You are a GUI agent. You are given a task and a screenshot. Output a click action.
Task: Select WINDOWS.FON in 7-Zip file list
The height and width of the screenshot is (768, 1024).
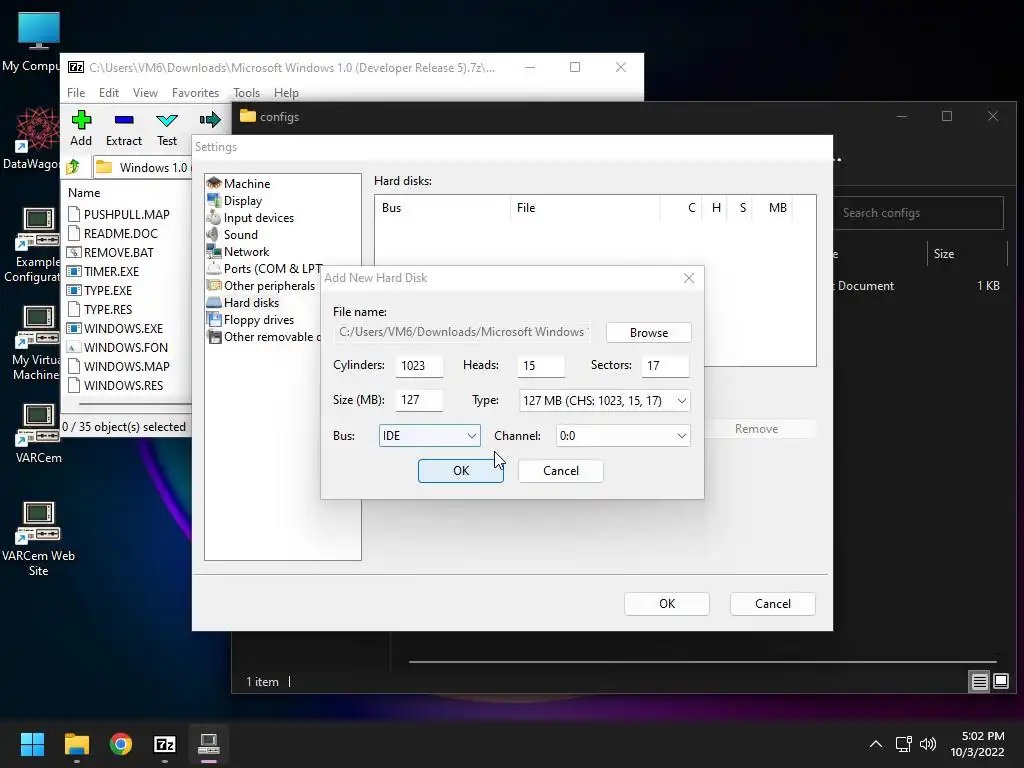coord(118,347)
